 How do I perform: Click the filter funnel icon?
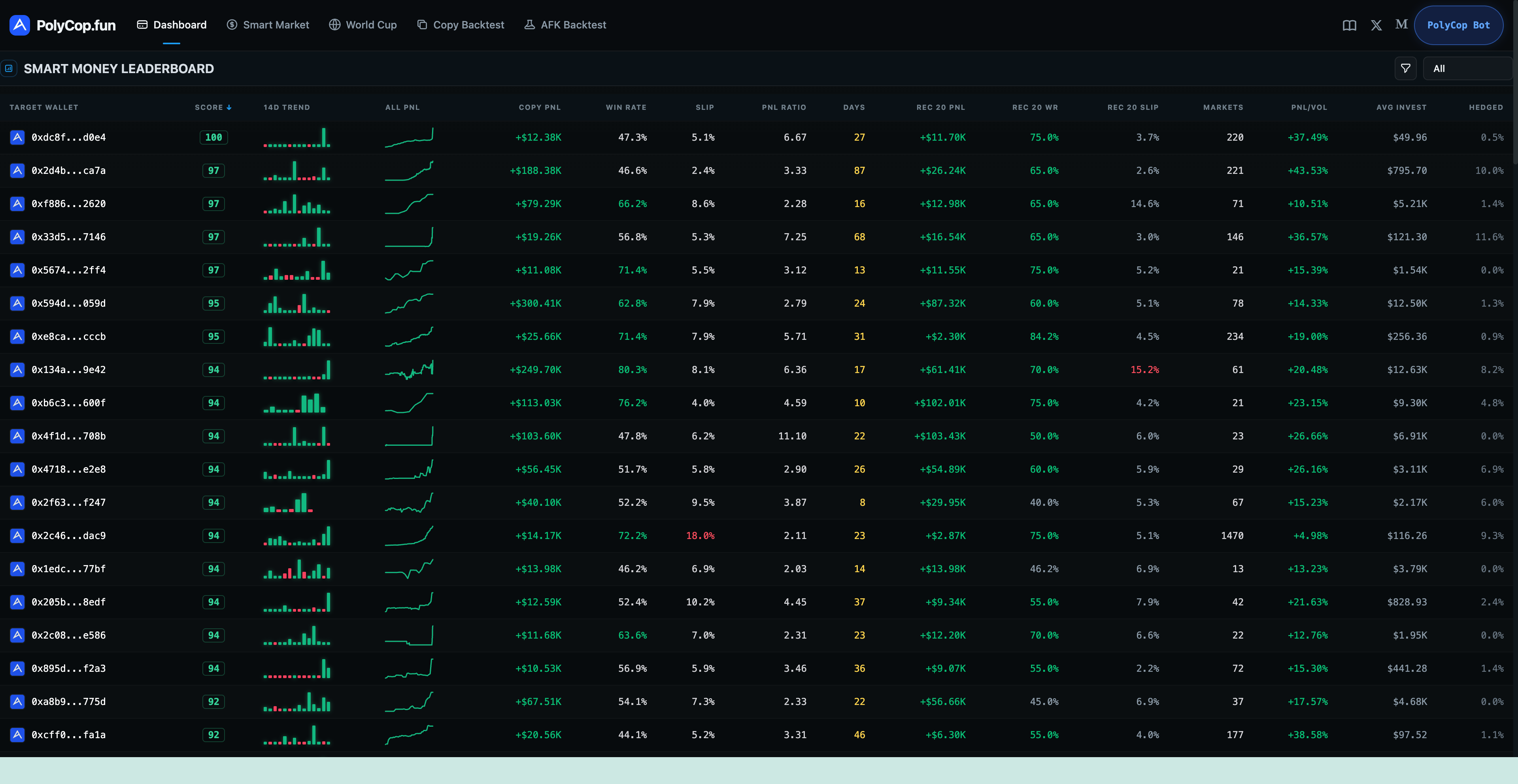tap(1405, 68)
